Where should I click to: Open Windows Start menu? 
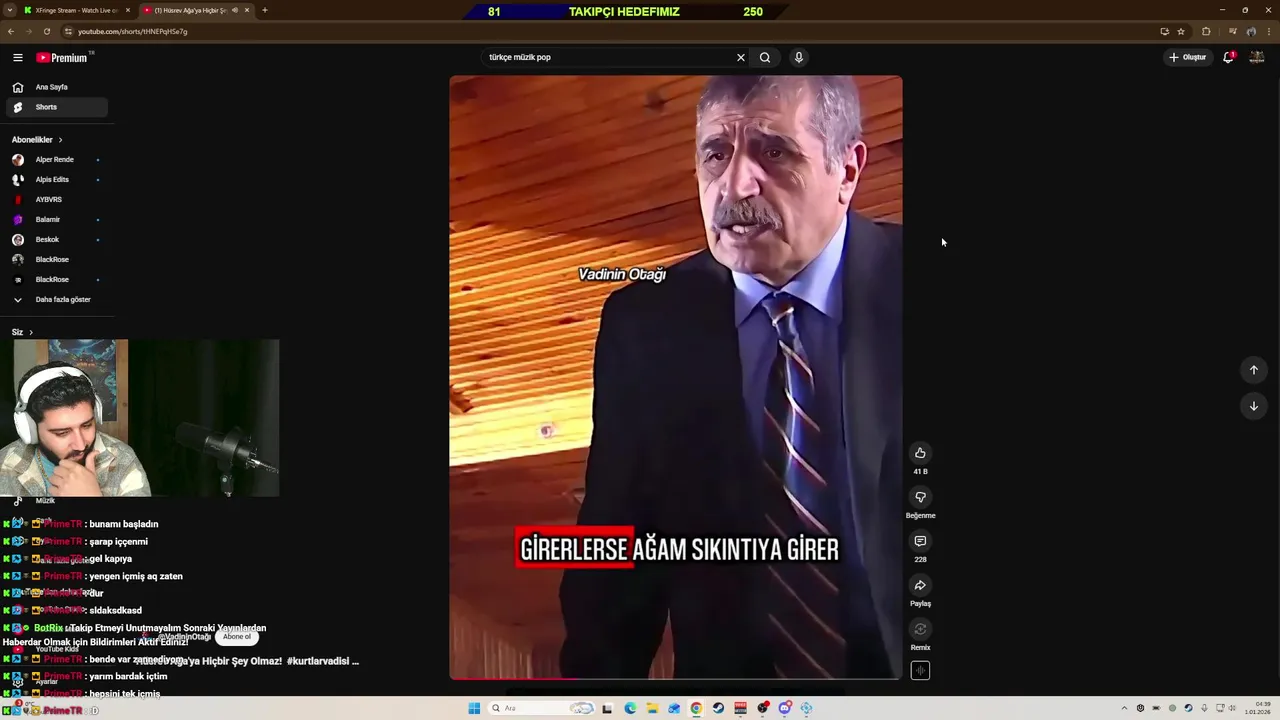[x=474, y=708]
